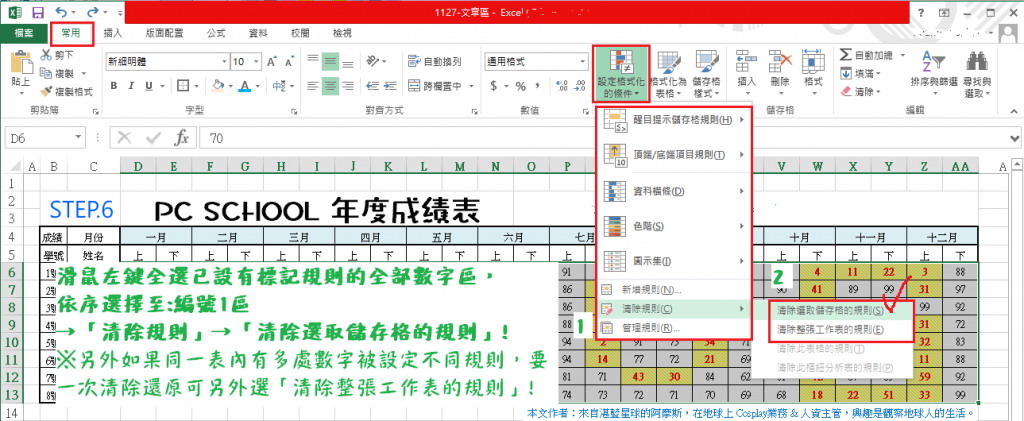The height and width of the screenshot is (421, 1024).
Task: Switch to the 插入 ribbon tab
Action: pos(113,33)
